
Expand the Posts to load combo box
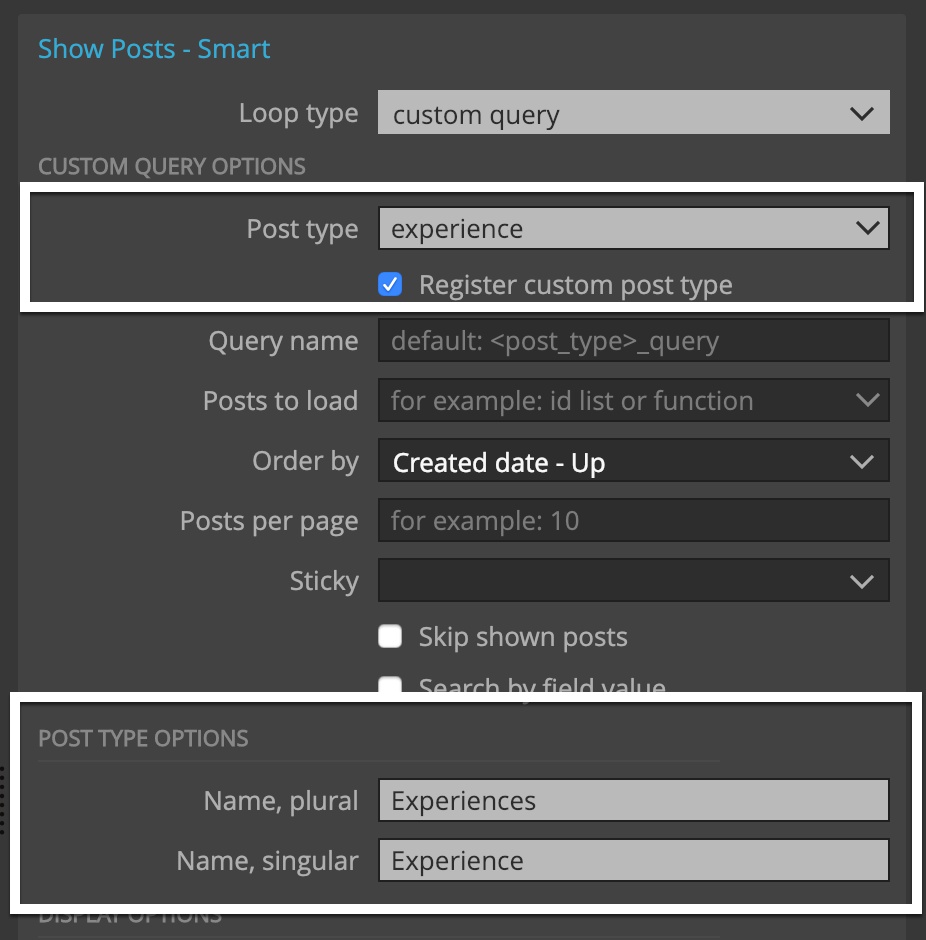(634, 400)
